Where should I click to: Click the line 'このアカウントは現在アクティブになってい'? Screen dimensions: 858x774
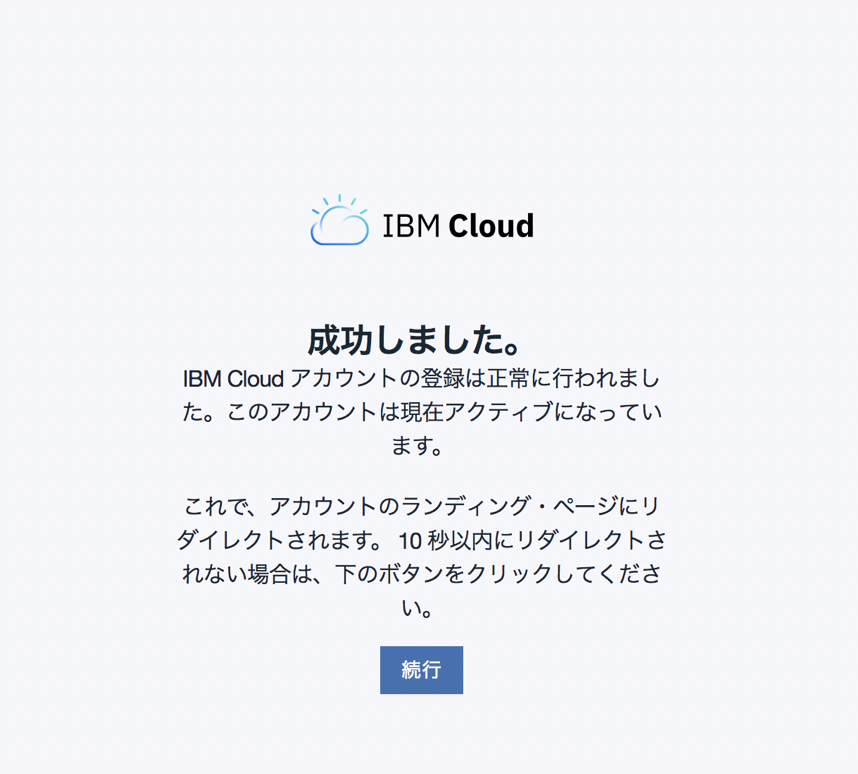(x=444, y=412)
